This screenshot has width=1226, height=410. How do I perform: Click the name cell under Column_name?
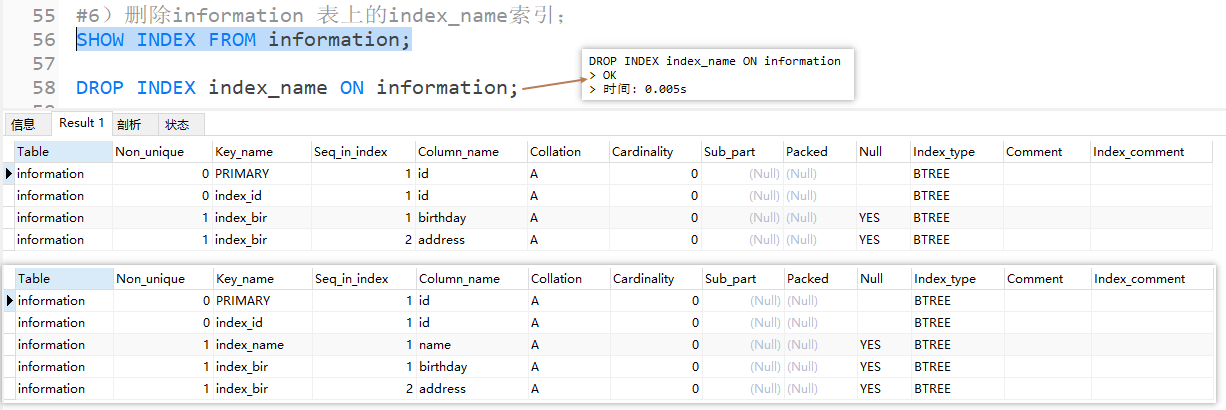tap(435, 345)
